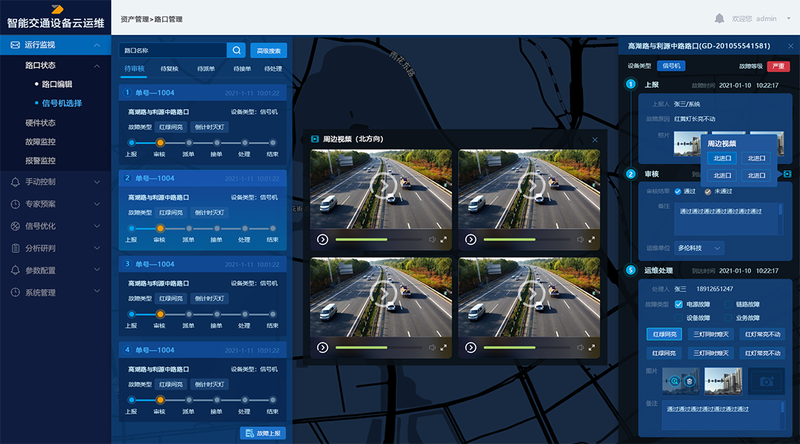
Task: Open the 多伦科技 dropdown
Action: click(700, 247)
